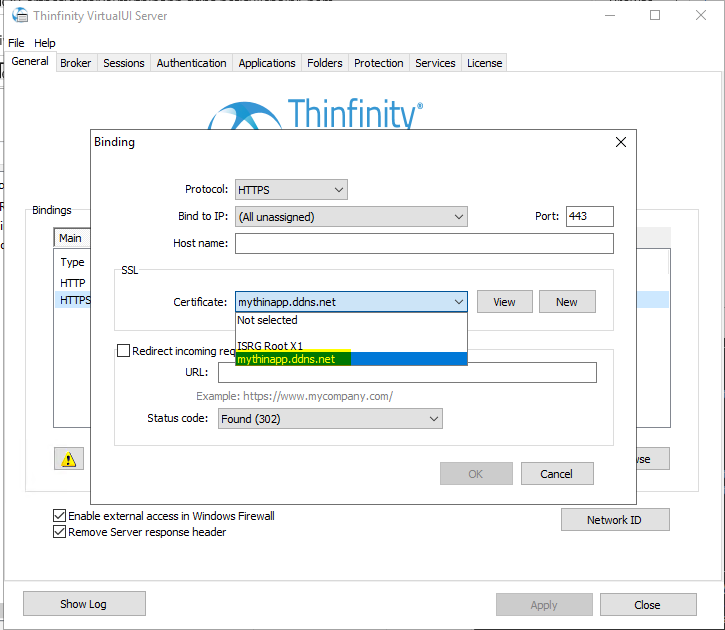Click the Apply button
Screen dimensions: 725x630
tap(544, 605)
